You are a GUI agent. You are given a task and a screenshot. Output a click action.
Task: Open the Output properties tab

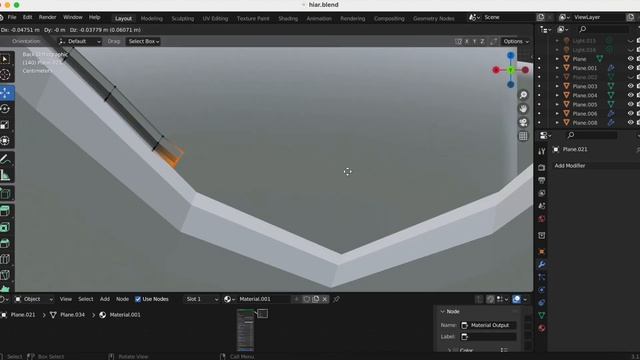click(542, 180)
